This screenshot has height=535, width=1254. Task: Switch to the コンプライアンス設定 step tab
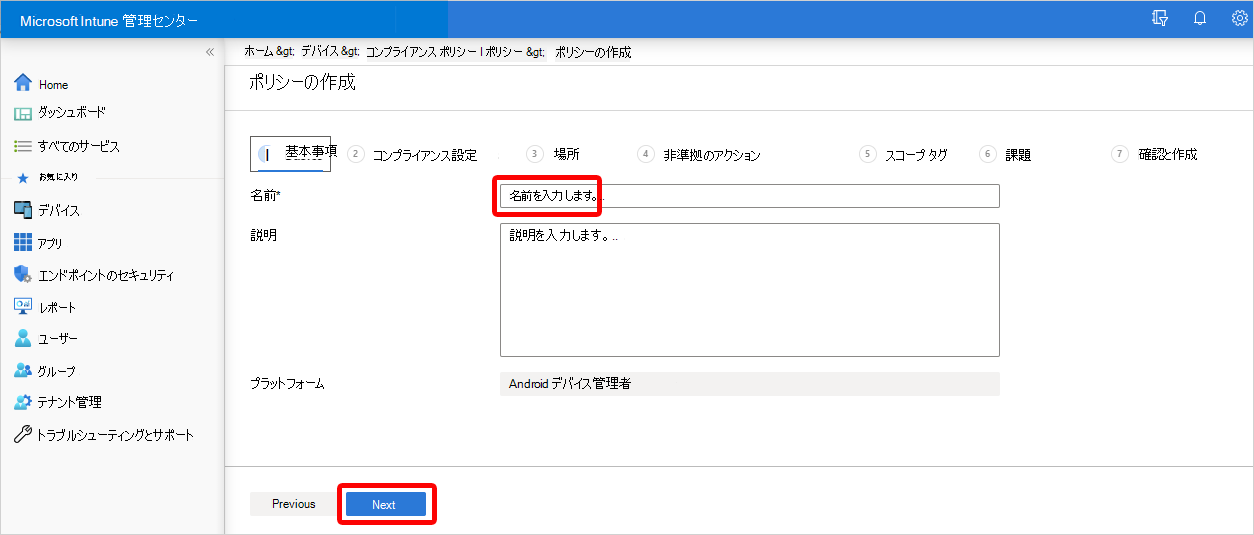point(423,155)
